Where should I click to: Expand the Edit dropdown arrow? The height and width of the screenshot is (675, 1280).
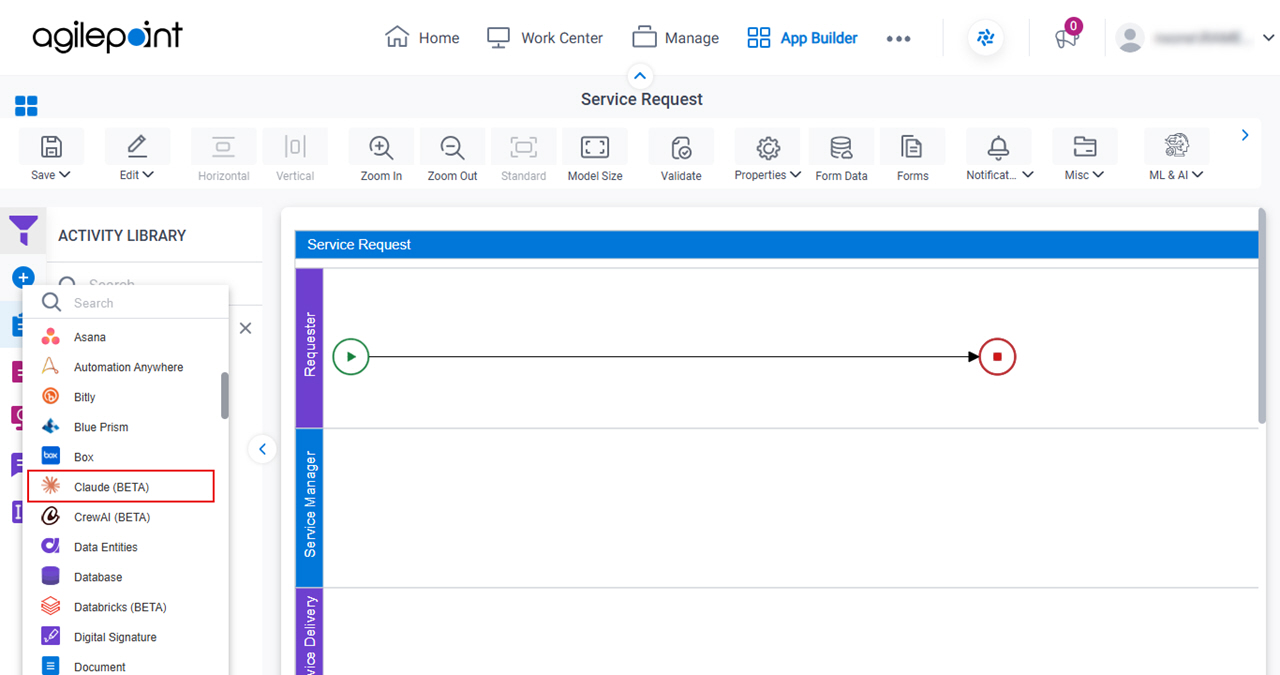[149, 174]
